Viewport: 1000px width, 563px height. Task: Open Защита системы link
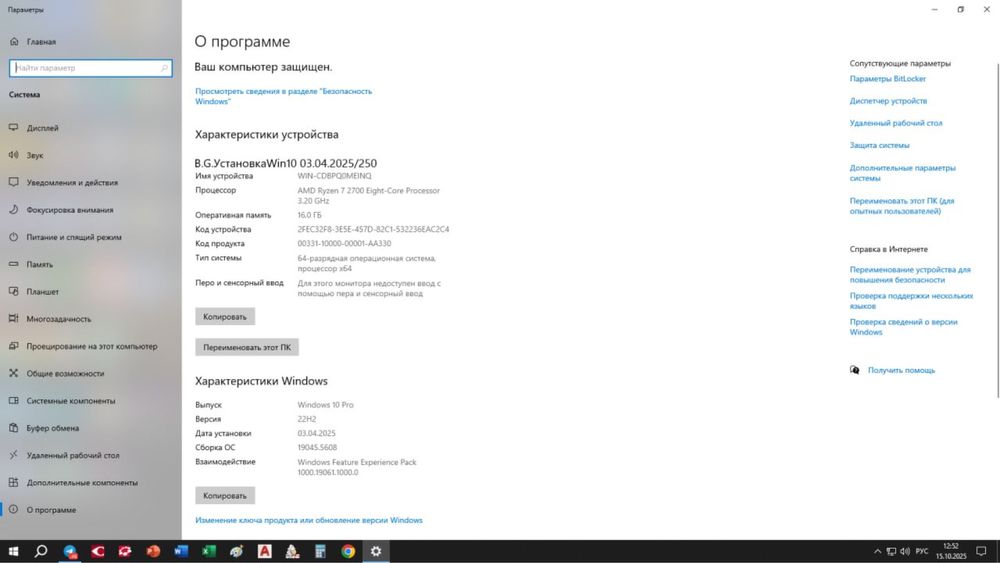[879, 145]
